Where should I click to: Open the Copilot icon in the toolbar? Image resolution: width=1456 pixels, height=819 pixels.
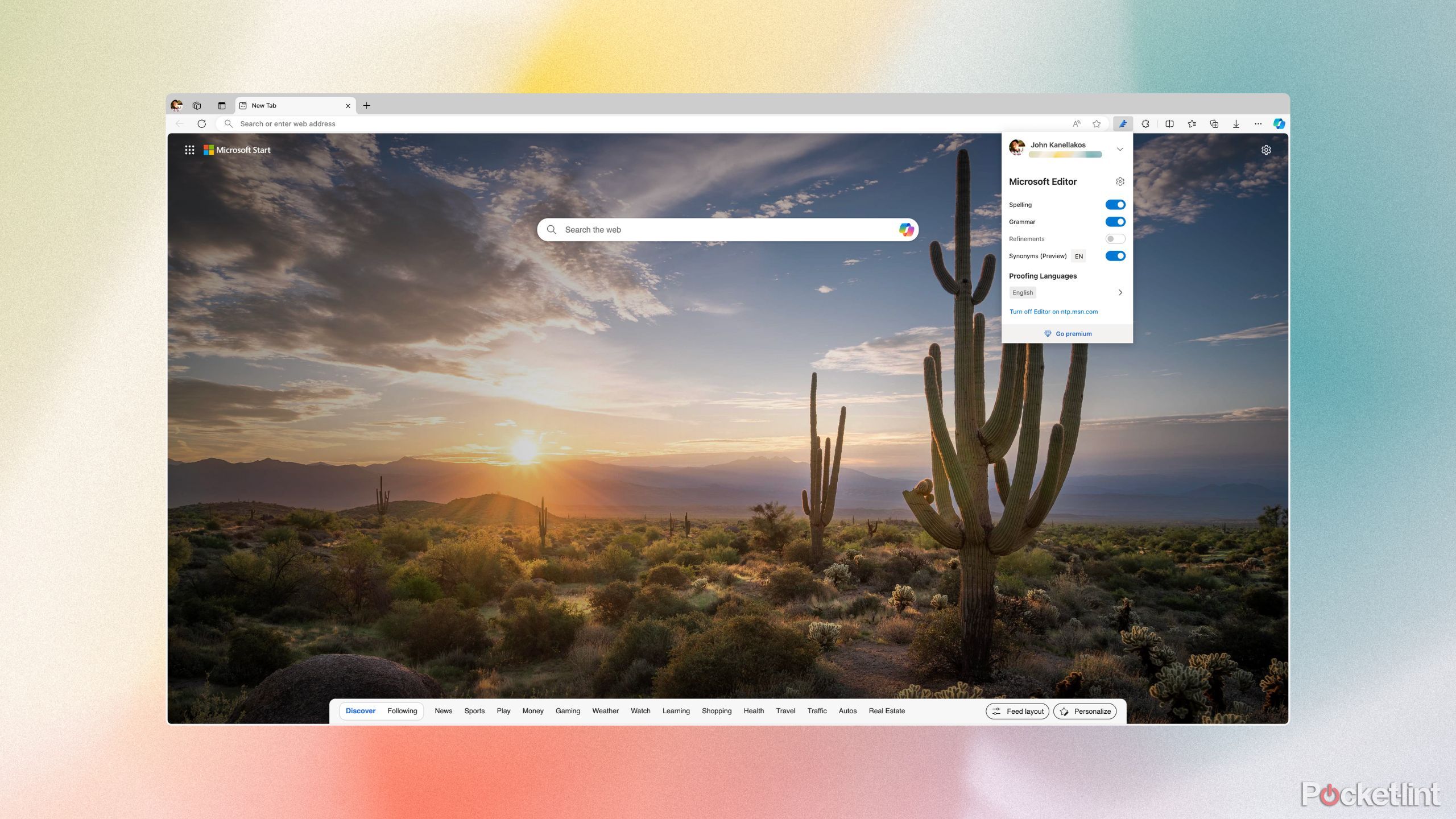coord(1279,123)
